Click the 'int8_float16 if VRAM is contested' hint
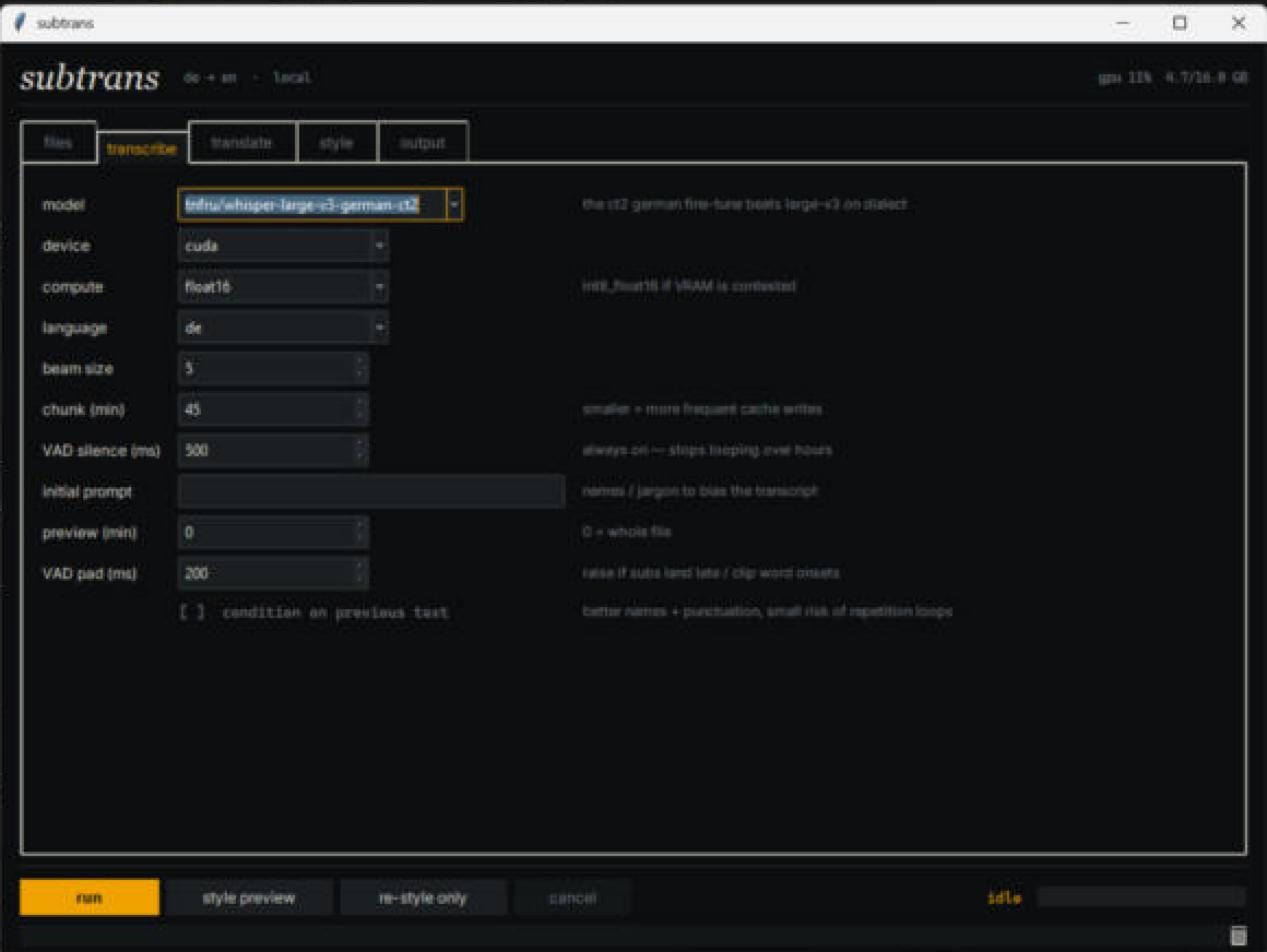The height and width of the screenshot is (952, 1267). point(689,286)
